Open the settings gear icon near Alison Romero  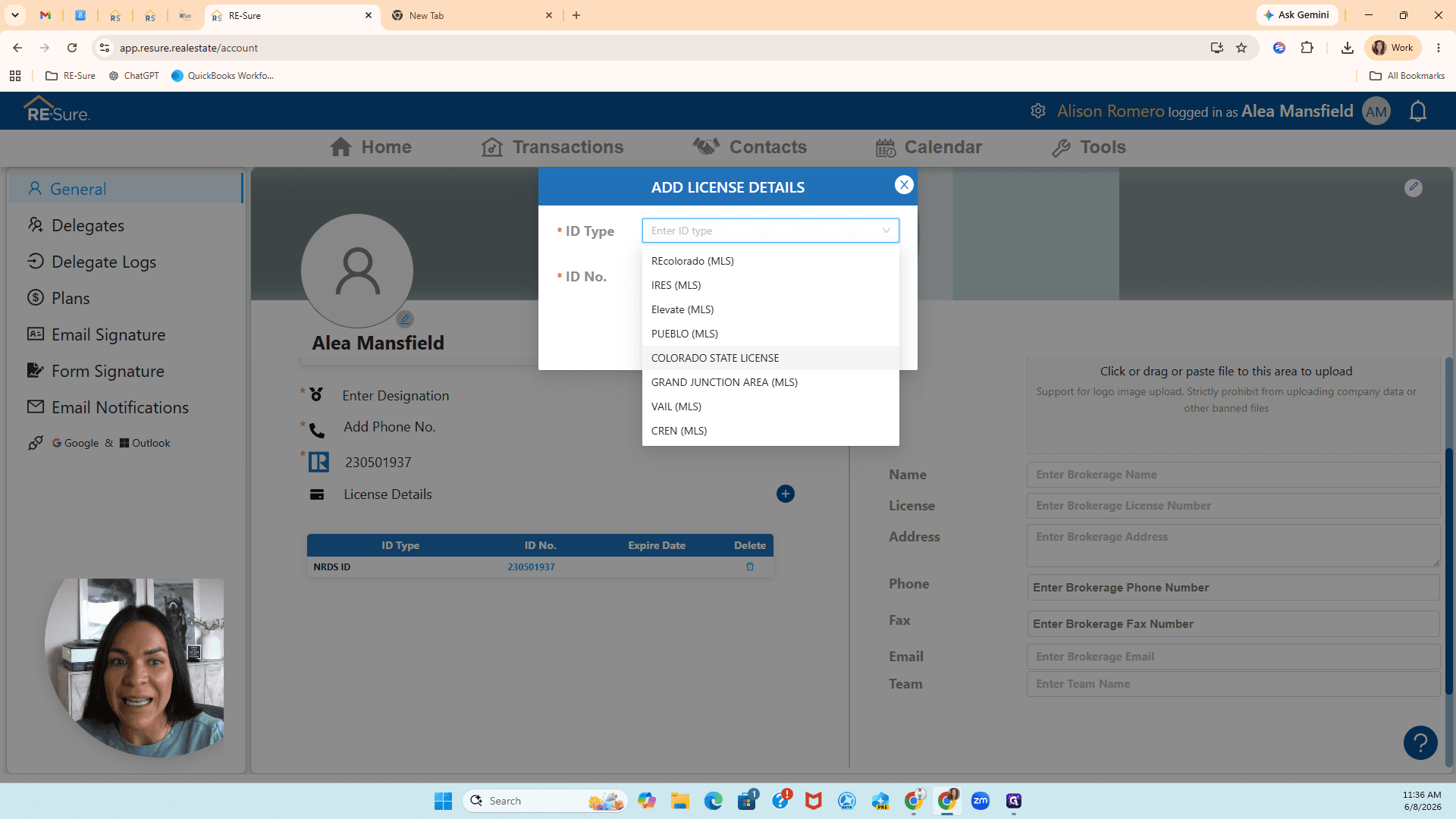(1038, 111)
